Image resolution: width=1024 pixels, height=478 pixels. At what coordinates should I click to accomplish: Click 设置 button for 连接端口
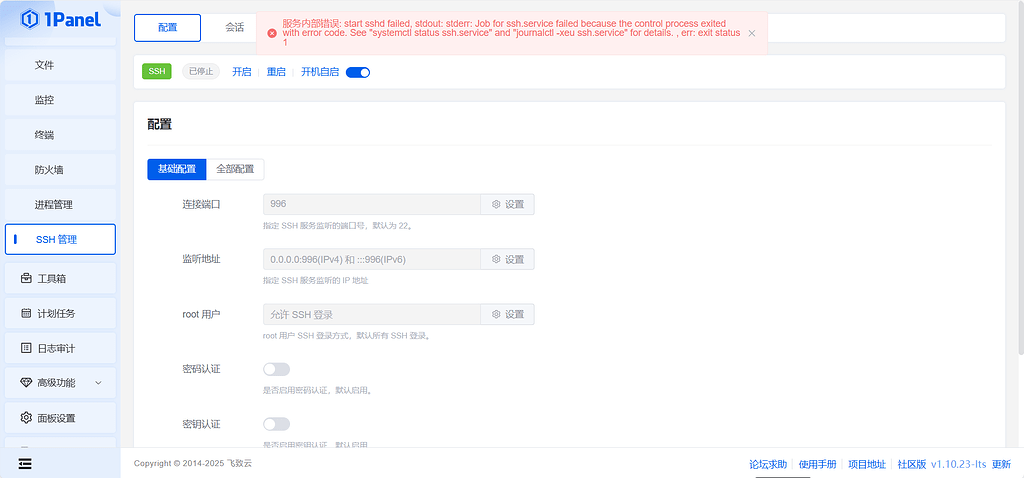coord(508,204)
